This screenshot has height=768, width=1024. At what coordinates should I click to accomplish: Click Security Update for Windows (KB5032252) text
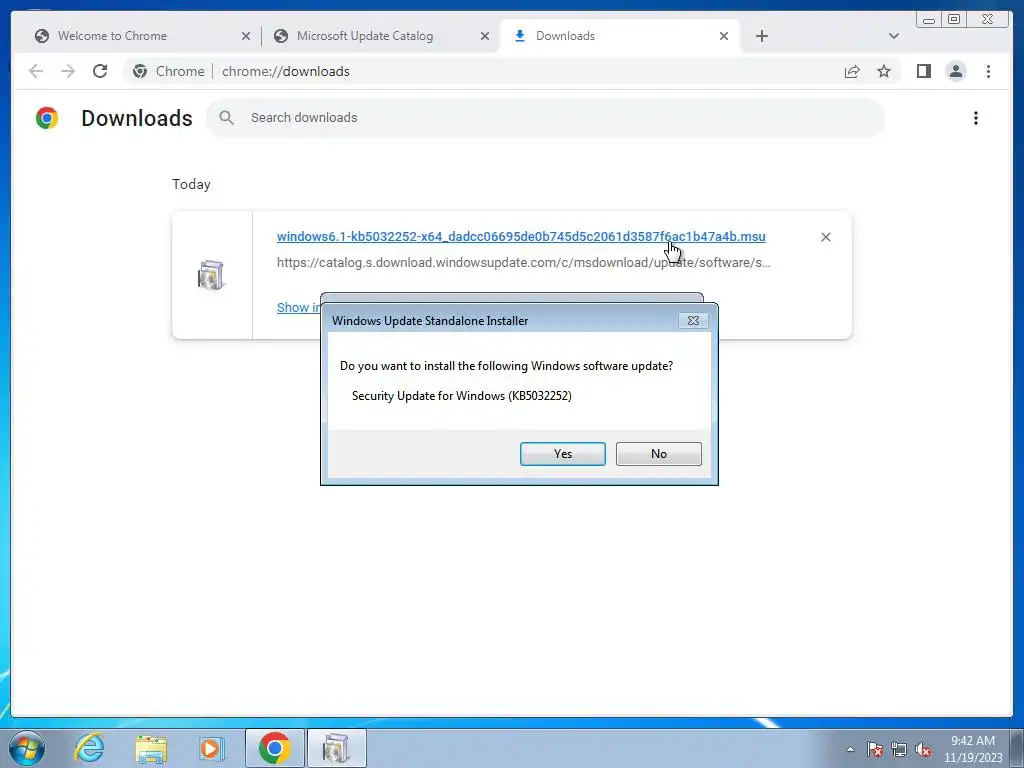point(462,396)
